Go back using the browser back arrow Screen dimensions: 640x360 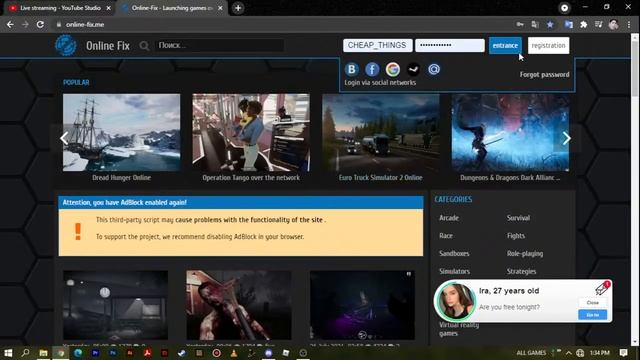point(10,24)
